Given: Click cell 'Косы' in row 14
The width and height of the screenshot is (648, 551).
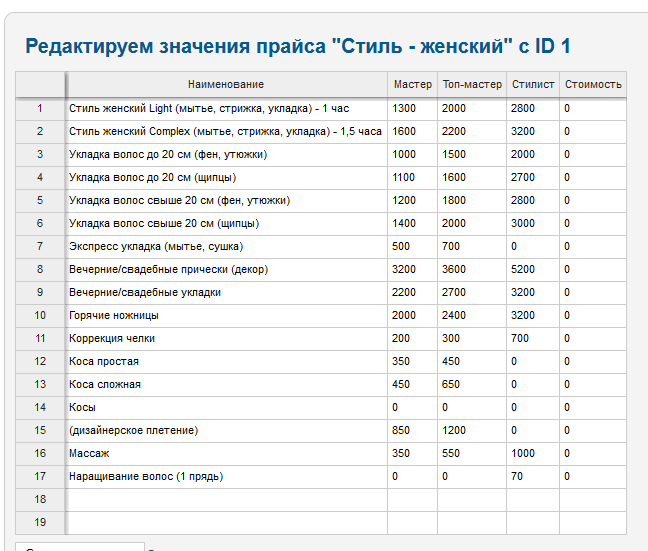Looking at the screenshot, I should (226, 408).
